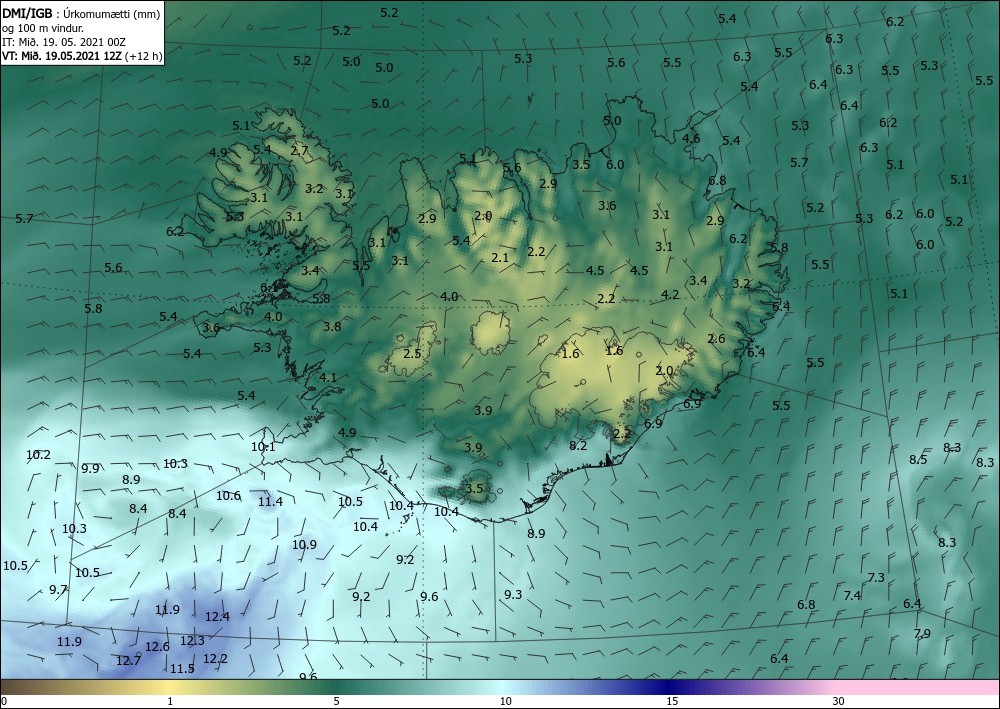Click the brown start of the color scale

[19, 687]
